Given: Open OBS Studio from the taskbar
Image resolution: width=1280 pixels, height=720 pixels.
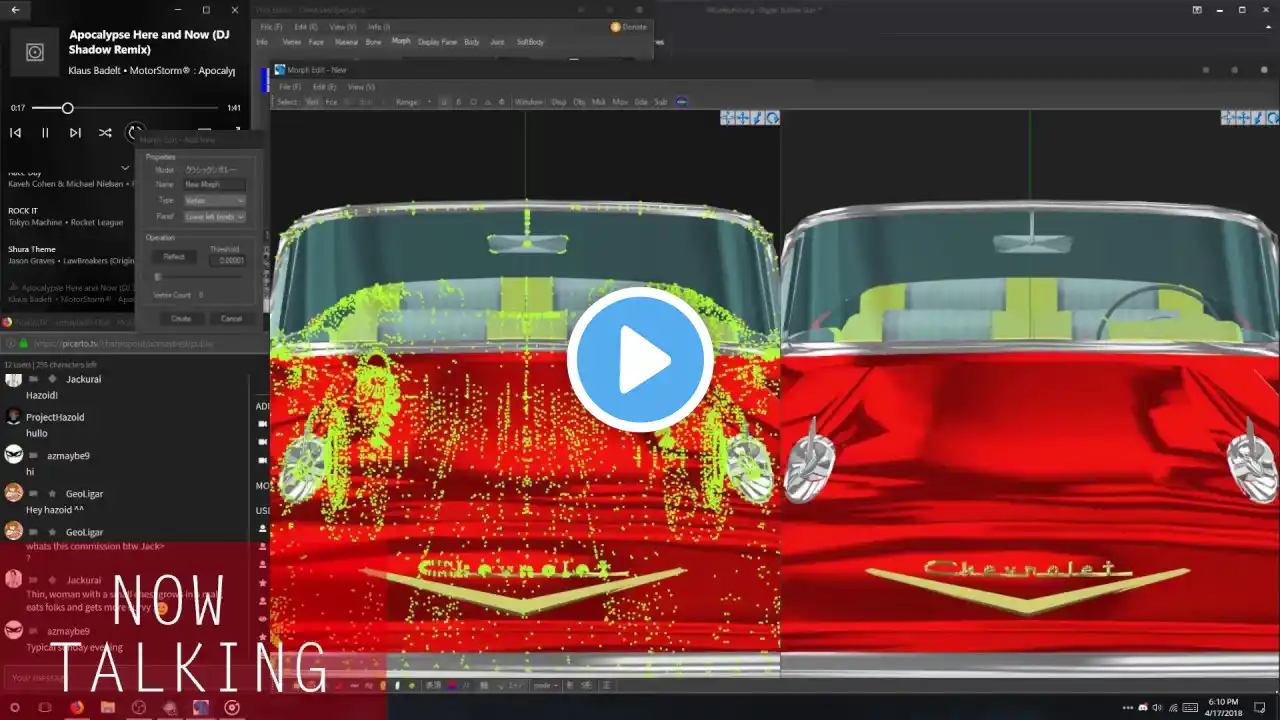Looking at the screenshot, I should (x=139, y=708).
